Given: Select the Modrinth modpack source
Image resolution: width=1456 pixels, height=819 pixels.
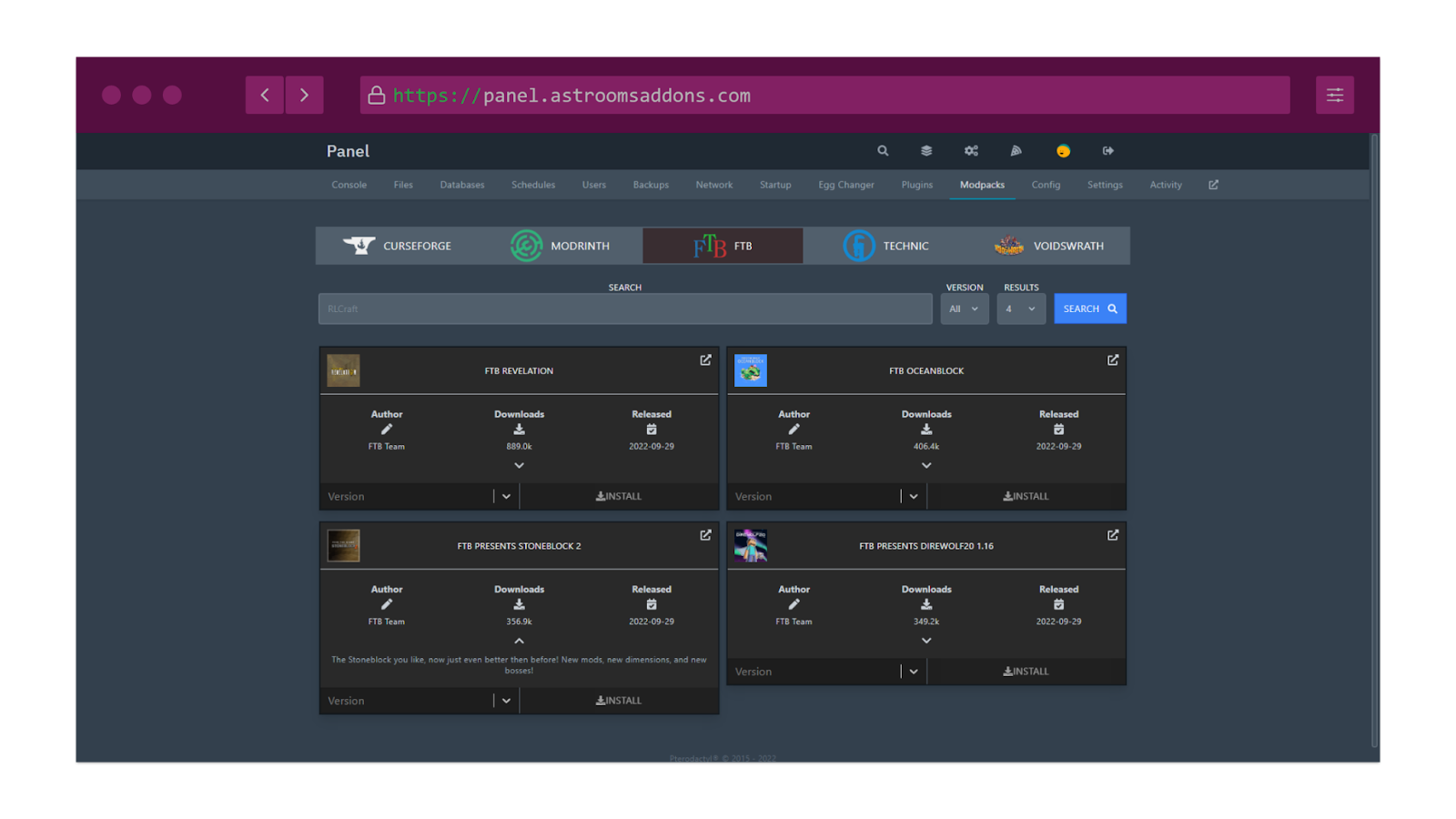Looking at the screenshot, I should [561, 246].
